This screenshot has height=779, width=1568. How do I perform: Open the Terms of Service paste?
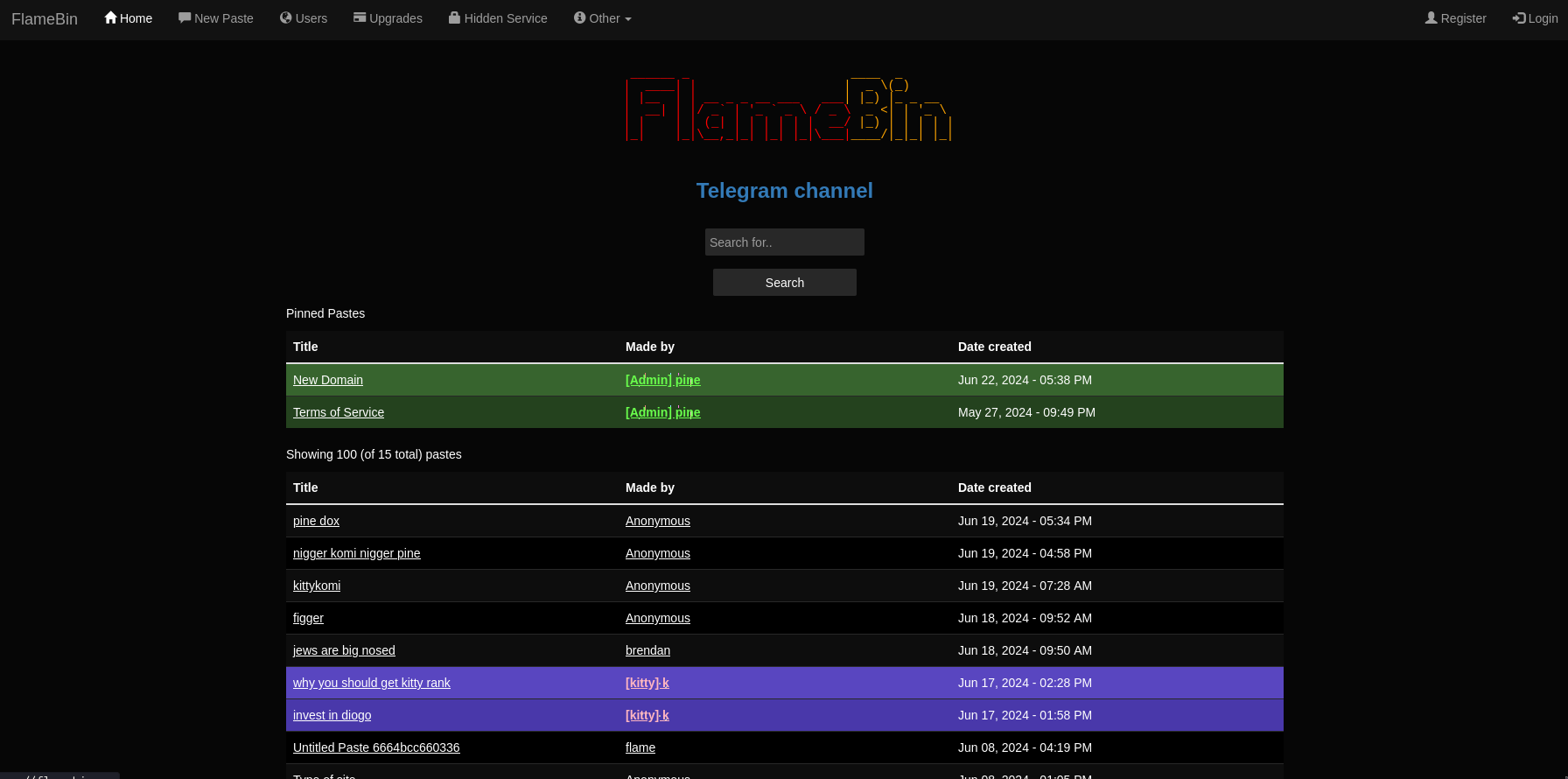click(339, 412)
